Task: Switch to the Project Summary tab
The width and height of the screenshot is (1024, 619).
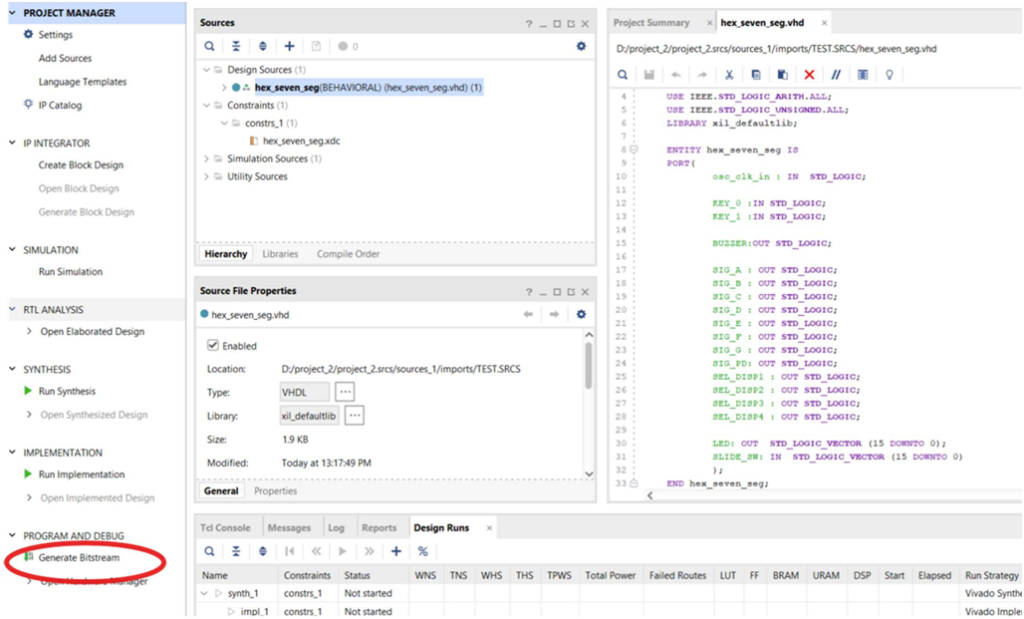Action: [651, 22]
